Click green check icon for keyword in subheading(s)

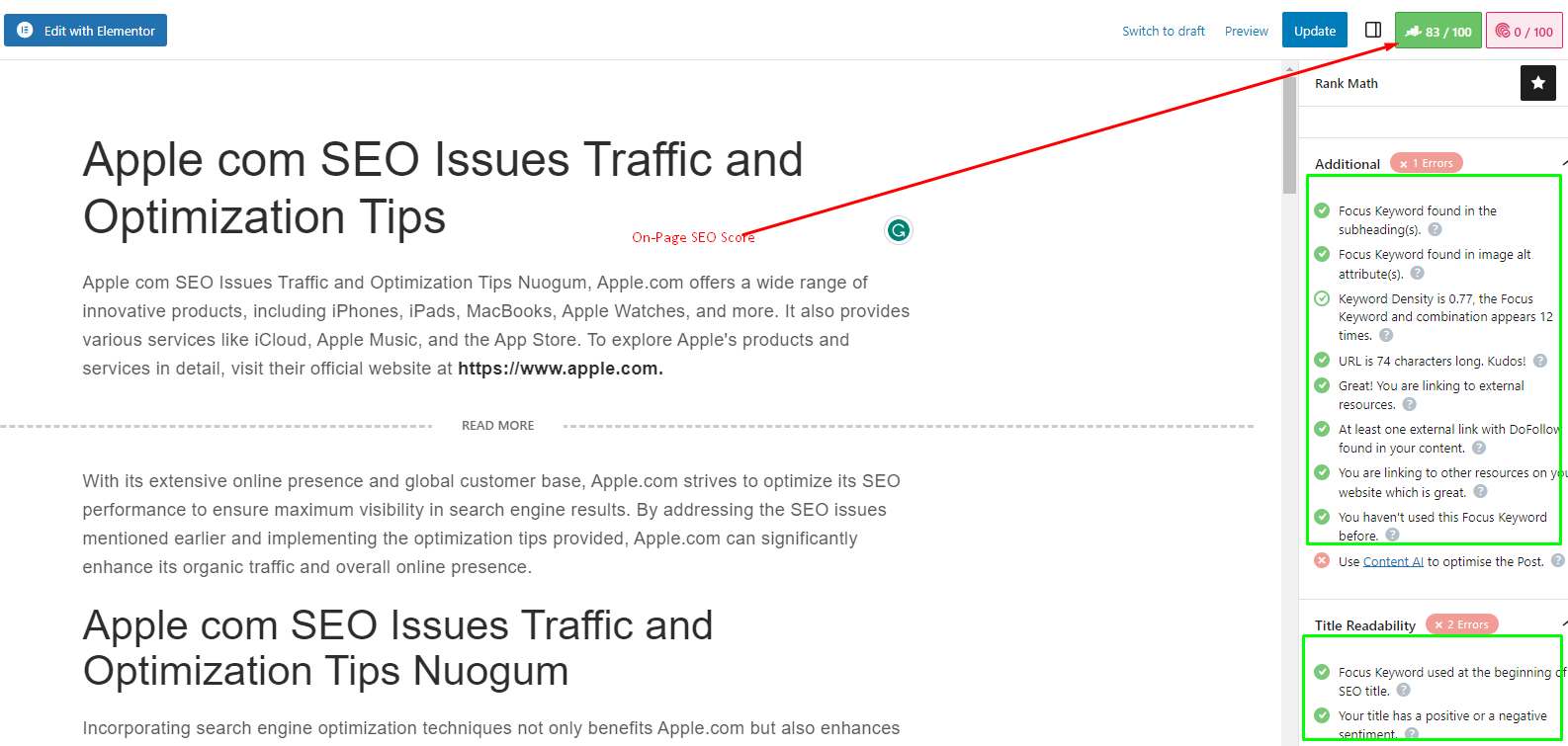click(x=1322, y=209)
